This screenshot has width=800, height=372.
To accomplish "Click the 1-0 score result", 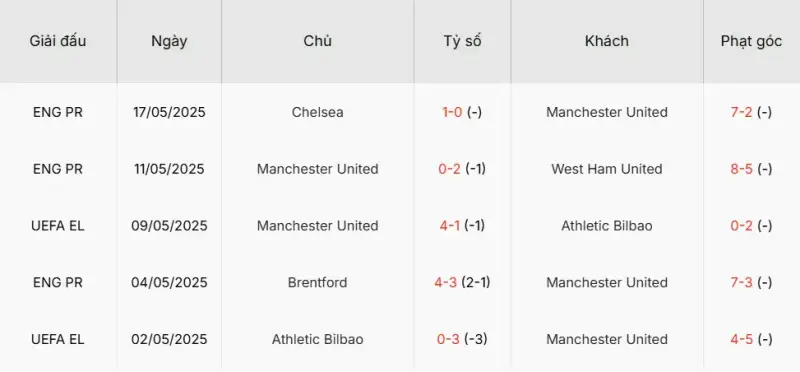I will [452, 112].
